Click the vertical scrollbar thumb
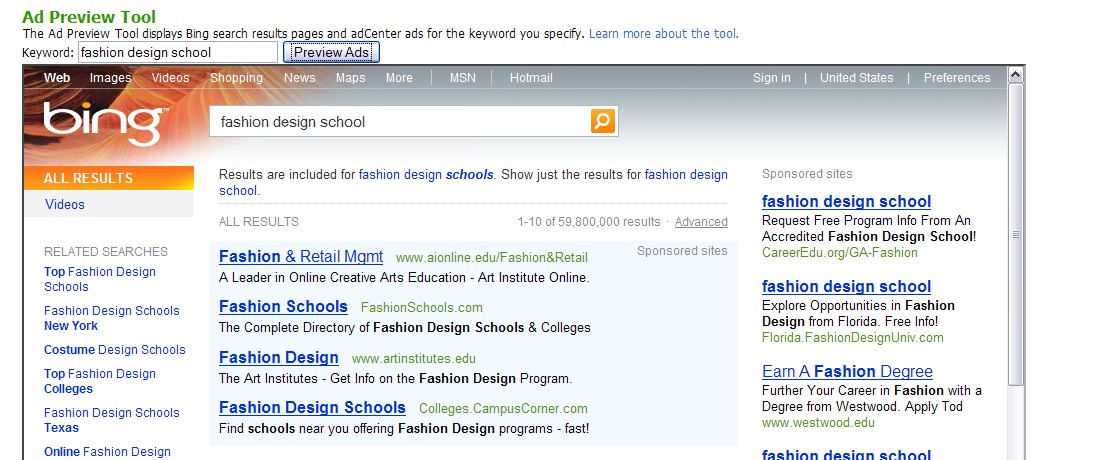Image resolution: width=1100 pixels, height=460 pixels. click(x=1015, y=235)
